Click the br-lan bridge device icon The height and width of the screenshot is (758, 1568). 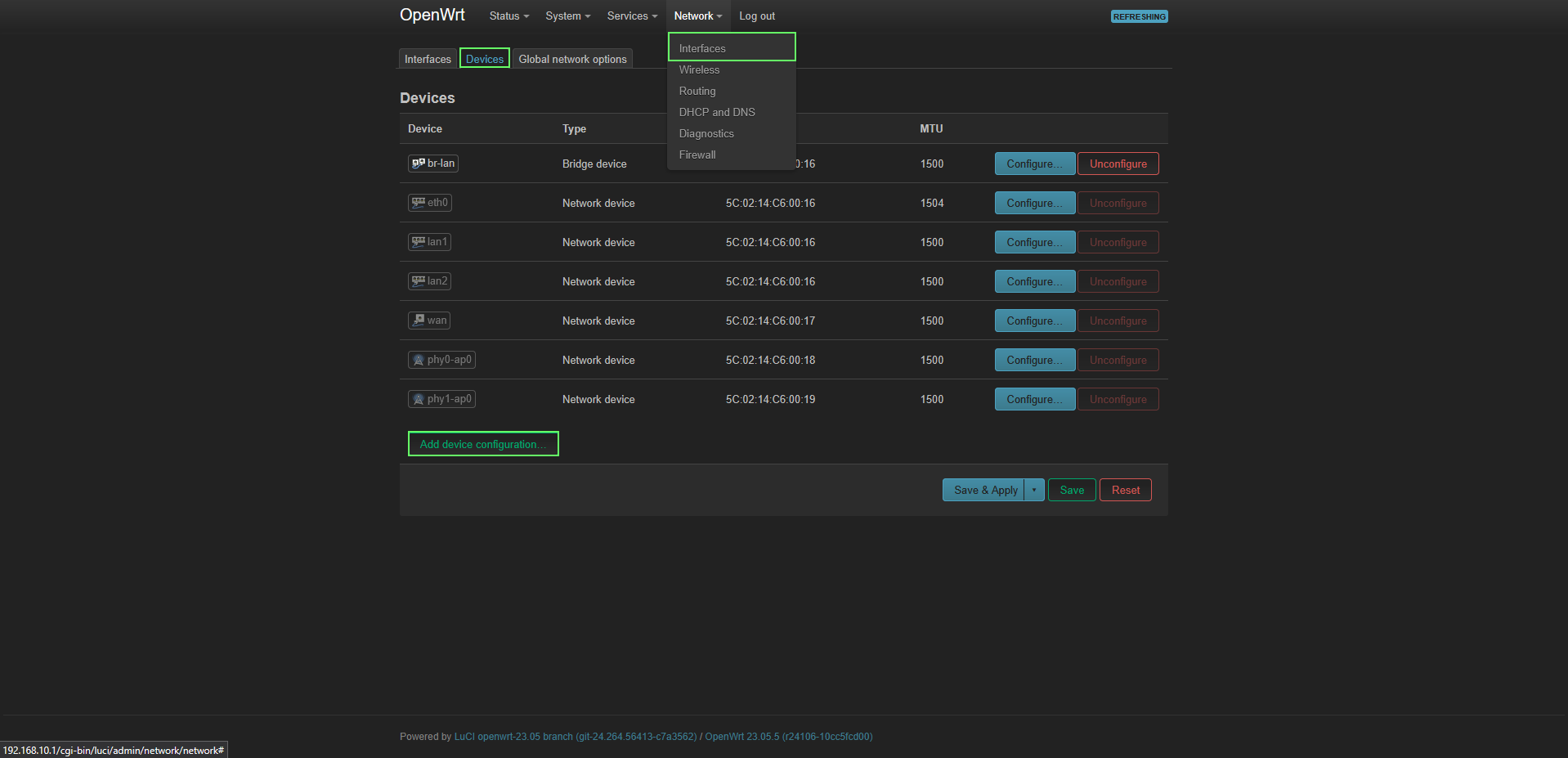[418, 164]
